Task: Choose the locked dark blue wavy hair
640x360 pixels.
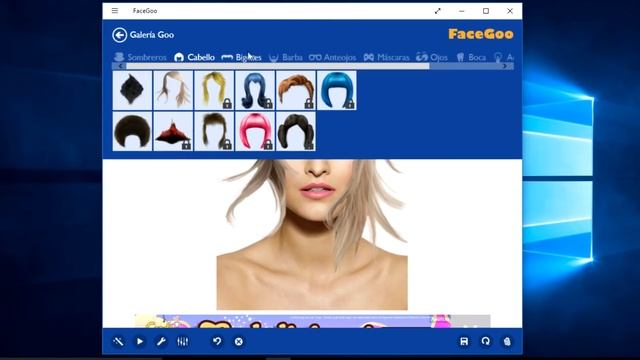Action: click(x=255, y=90)
